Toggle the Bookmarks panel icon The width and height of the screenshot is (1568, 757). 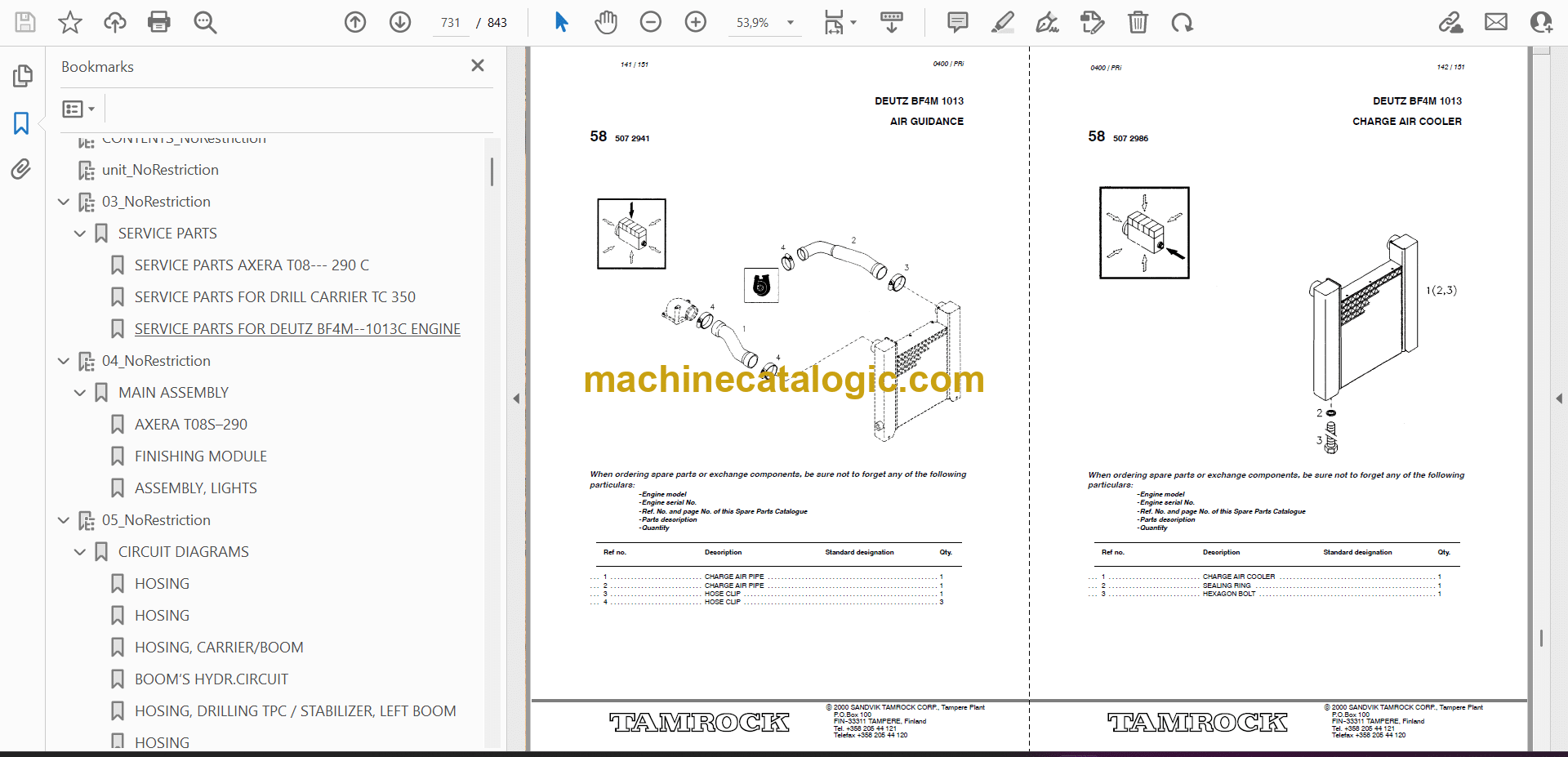pyautogui.click(x=22, y=123)
